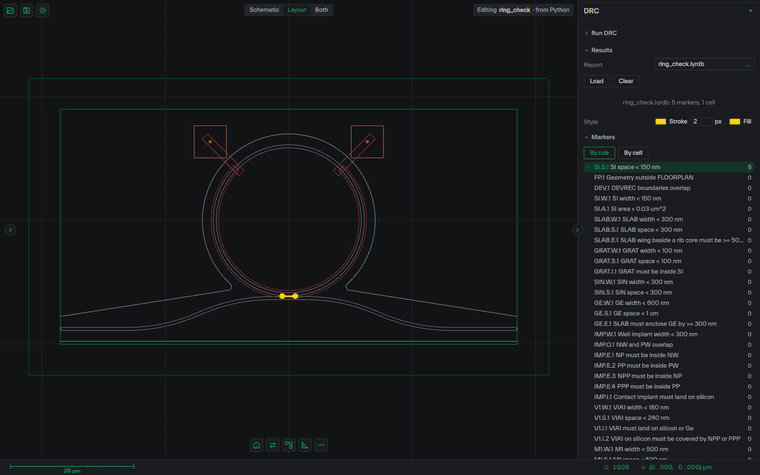Select IMP.E.4 PPP must be inside PP

coord(668,386)
